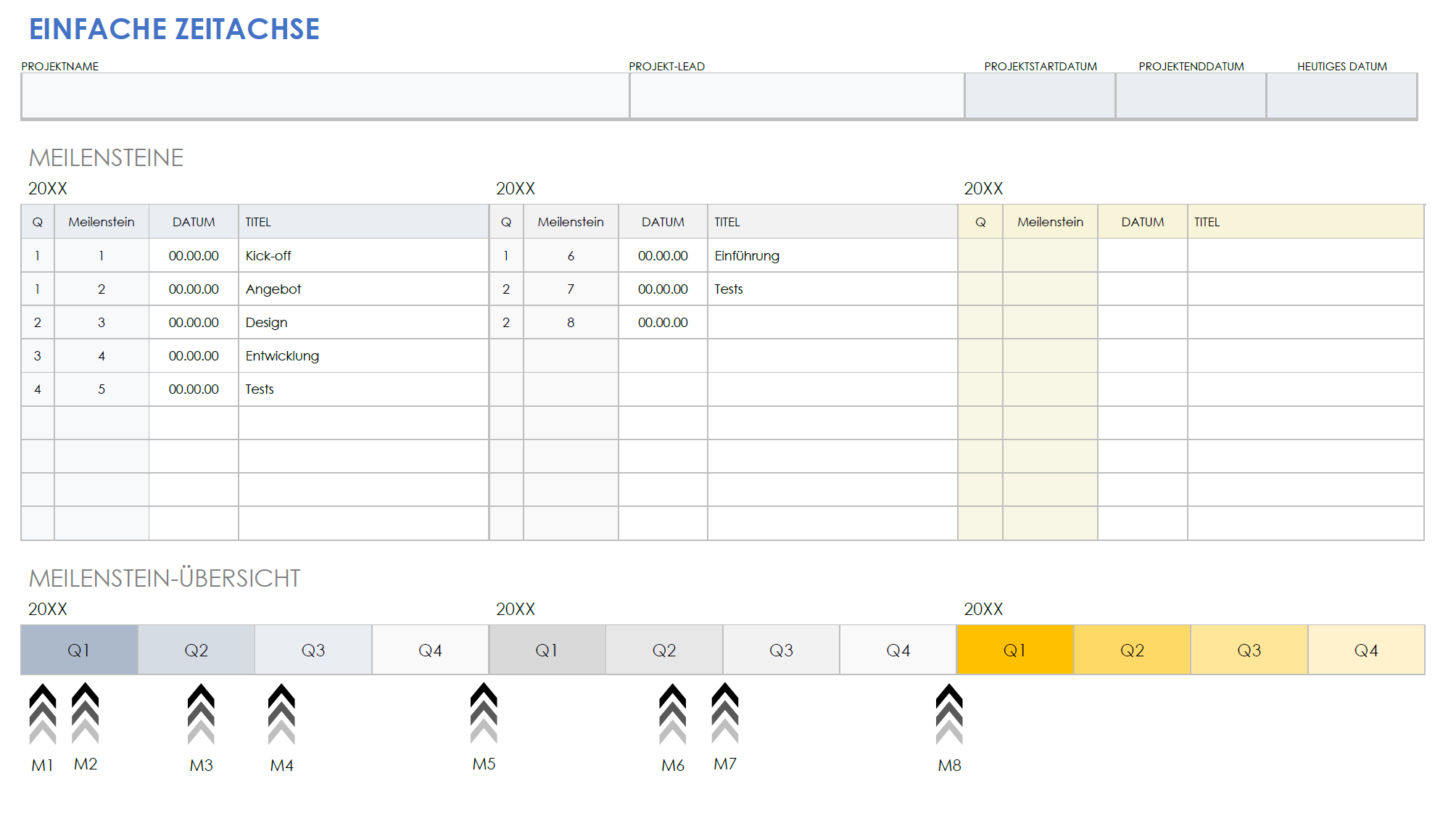Click the HEUTIGES DATUM field

(x=1341, y=96)
